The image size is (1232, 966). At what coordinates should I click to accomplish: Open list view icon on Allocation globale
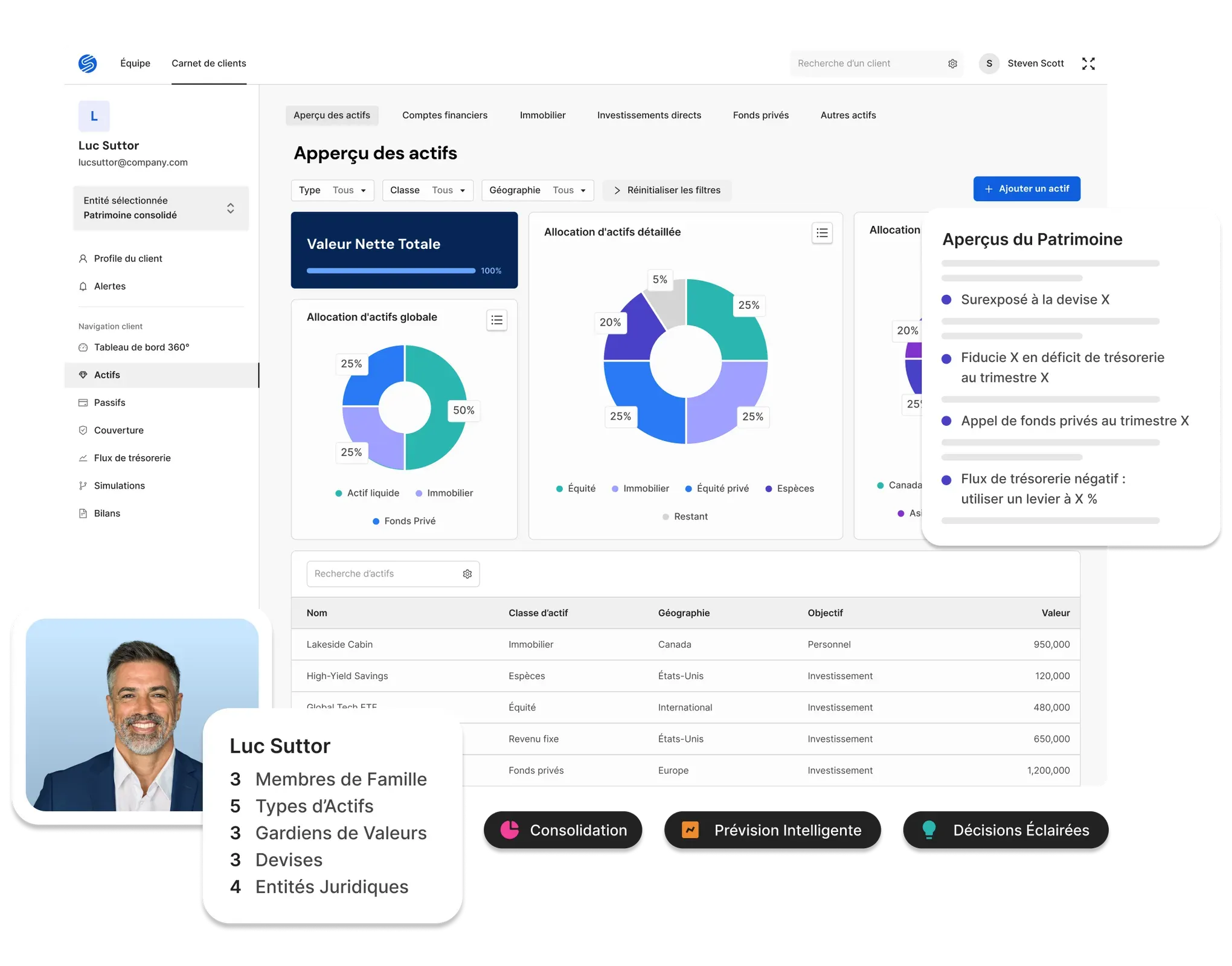[496, 320]
